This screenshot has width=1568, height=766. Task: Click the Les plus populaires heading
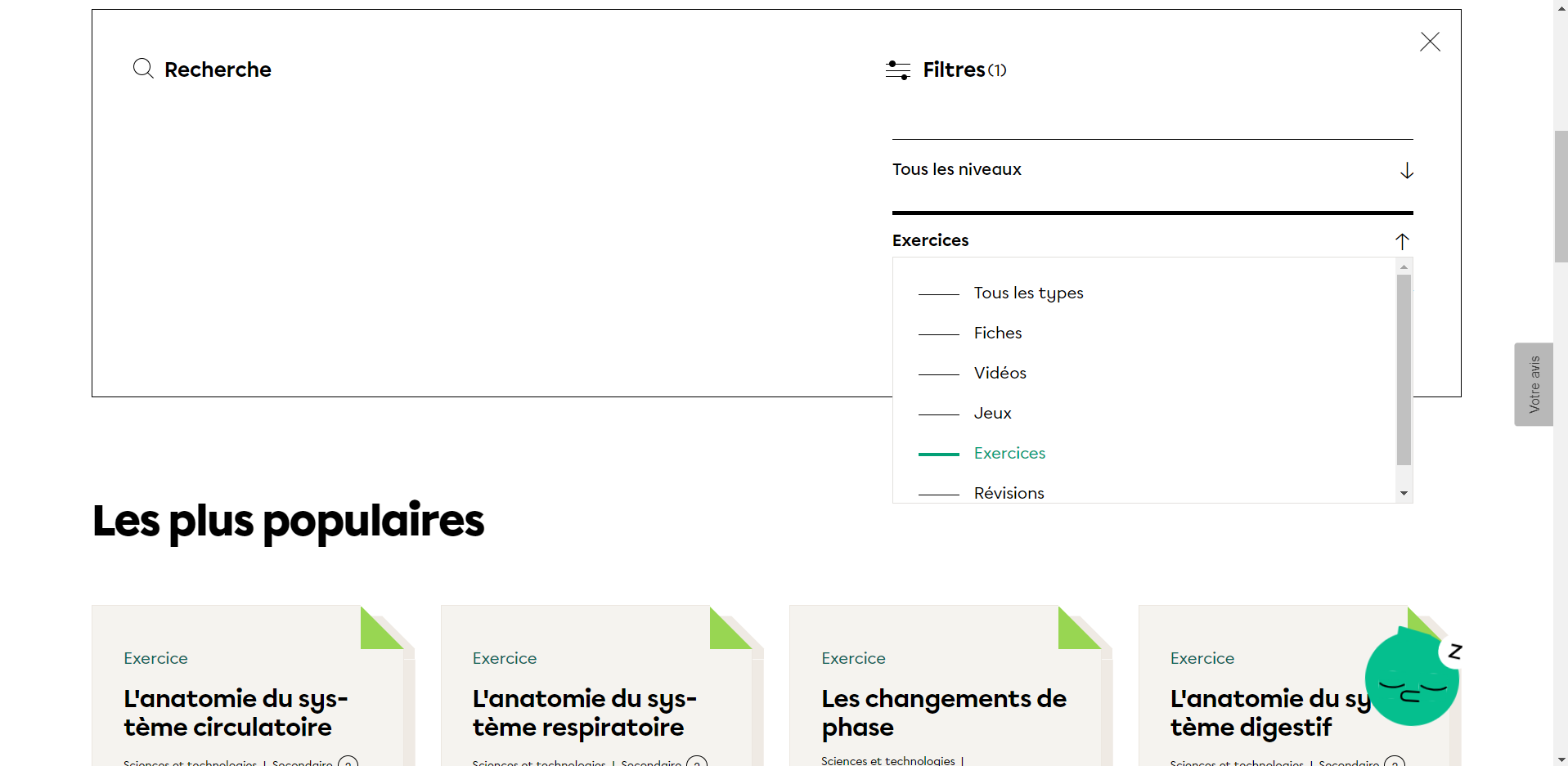click(x=288, y=521)
